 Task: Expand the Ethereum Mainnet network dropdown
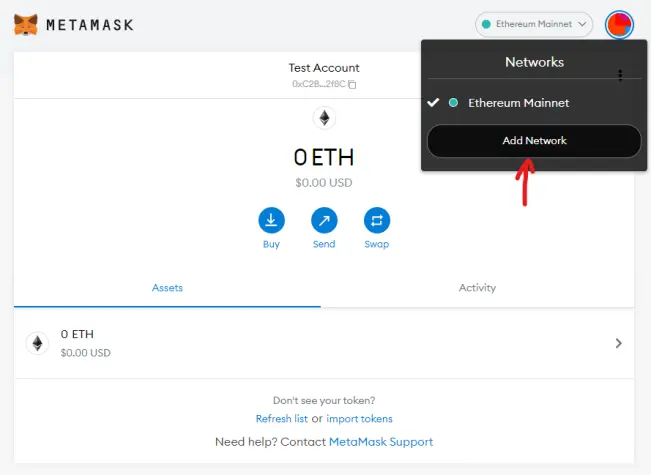(534, 24)
